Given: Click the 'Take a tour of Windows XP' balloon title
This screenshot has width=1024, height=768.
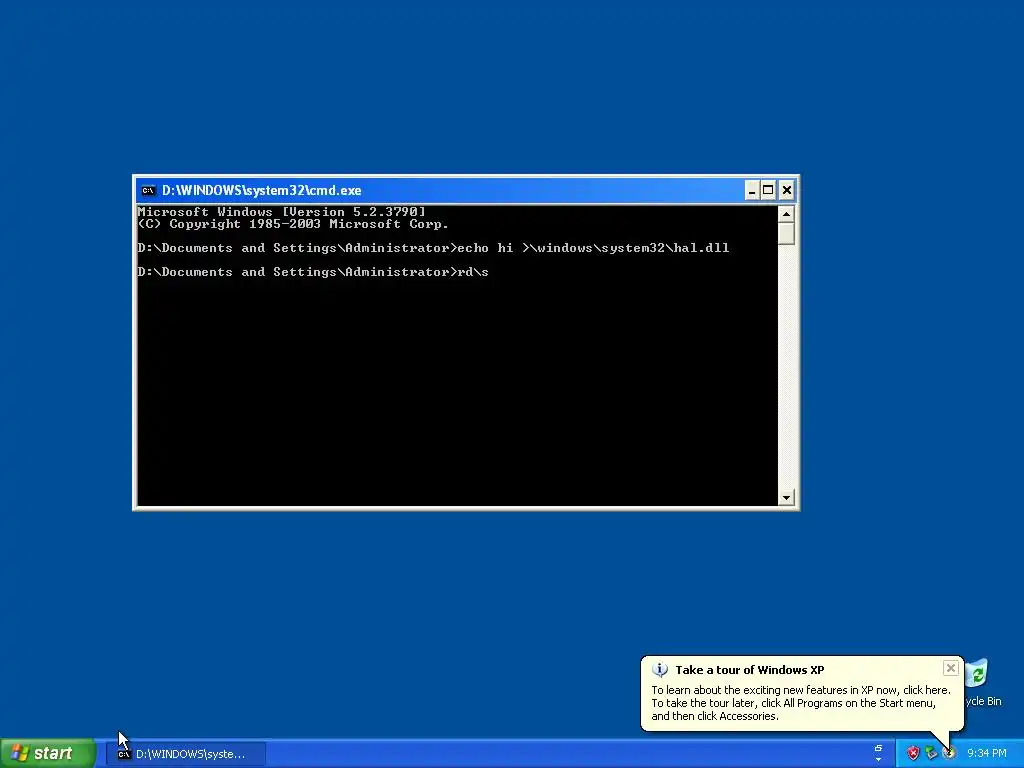Looking at the screenshot, I should [x=750, y=670].
